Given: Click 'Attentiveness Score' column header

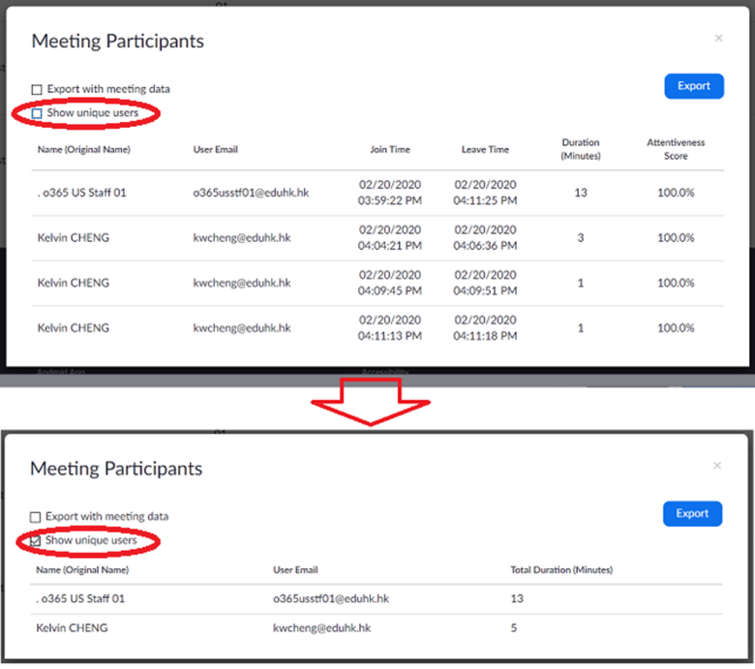Looking at the screenshot, I should tap(676, 149).
